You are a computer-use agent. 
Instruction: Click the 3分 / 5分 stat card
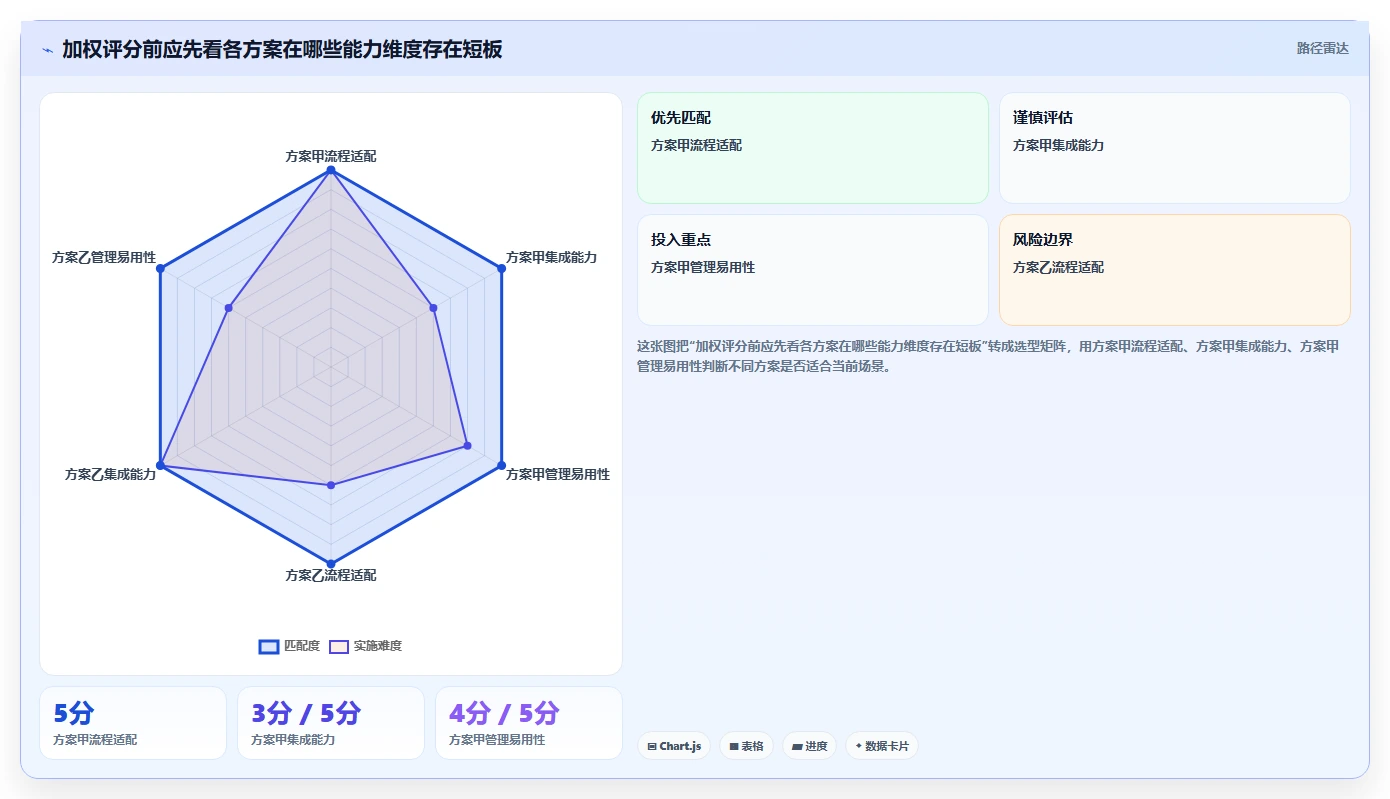click(x=331, y=723)
